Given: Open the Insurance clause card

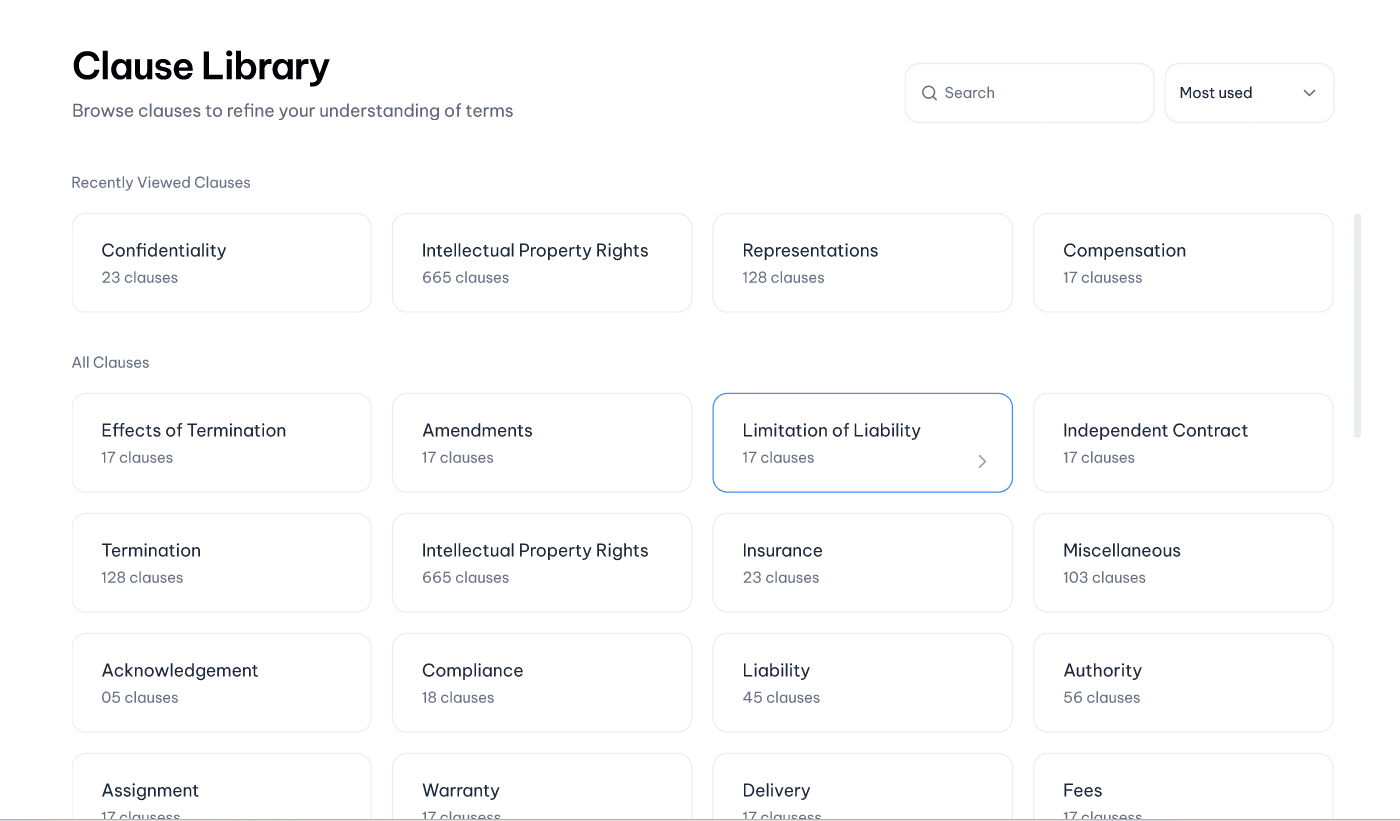Looking at the screenshot, I should [x=861, y=563].
